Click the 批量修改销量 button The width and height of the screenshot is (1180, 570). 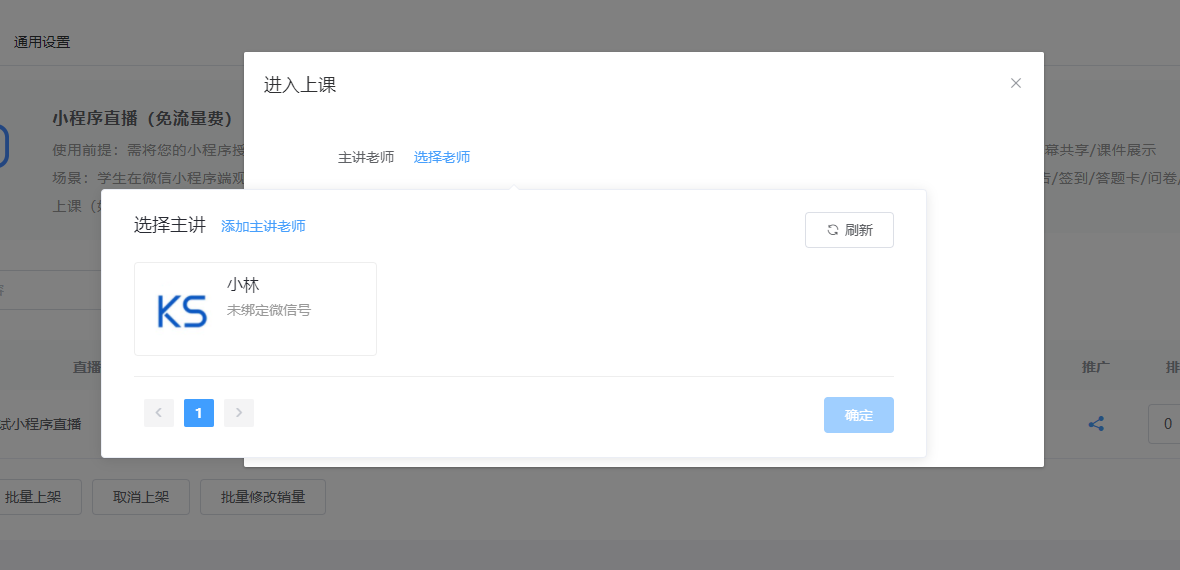tap(263, 497)
